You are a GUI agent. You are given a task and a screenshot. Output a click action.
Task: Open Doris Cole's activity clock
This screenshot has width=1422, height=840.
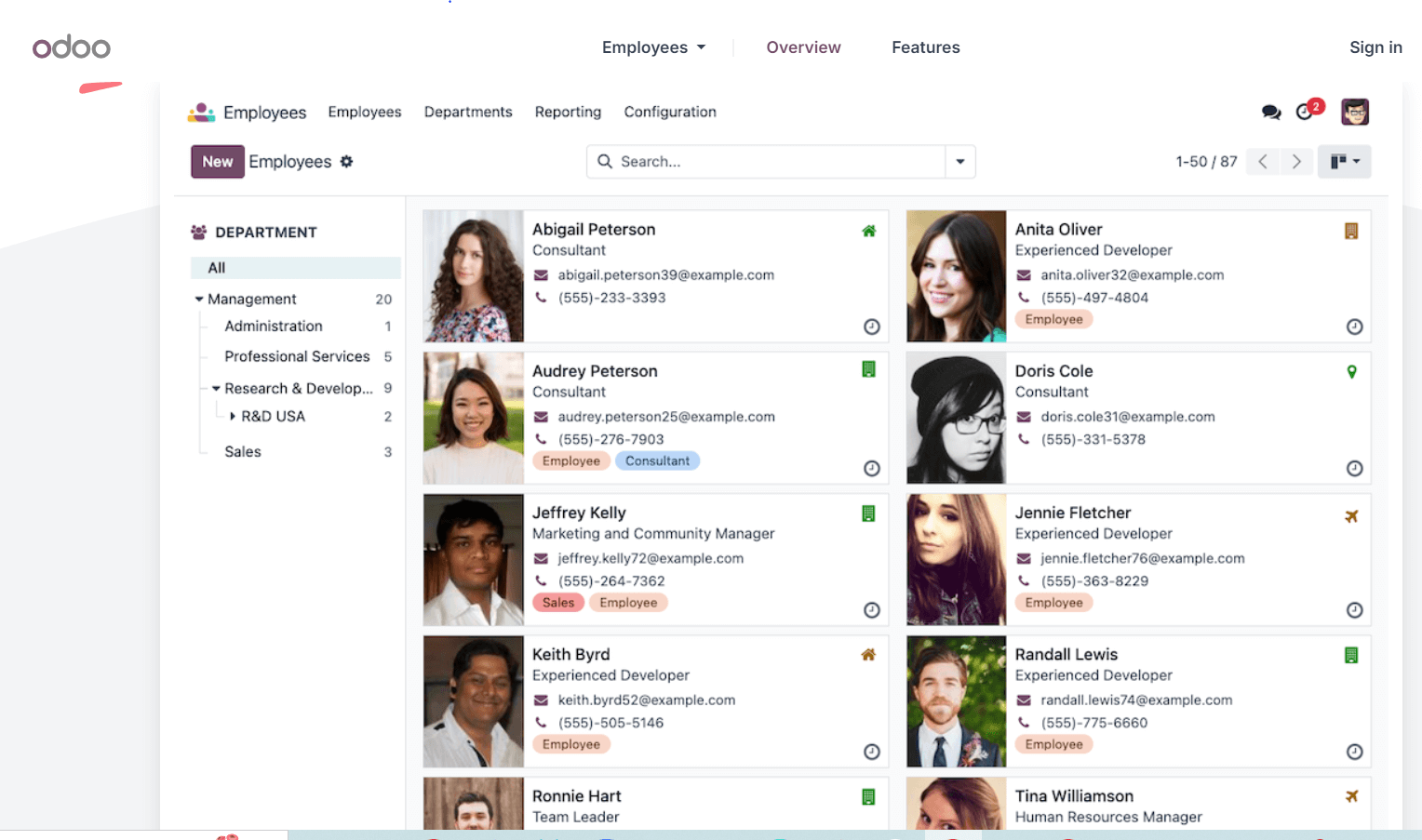click(1355, 469)
